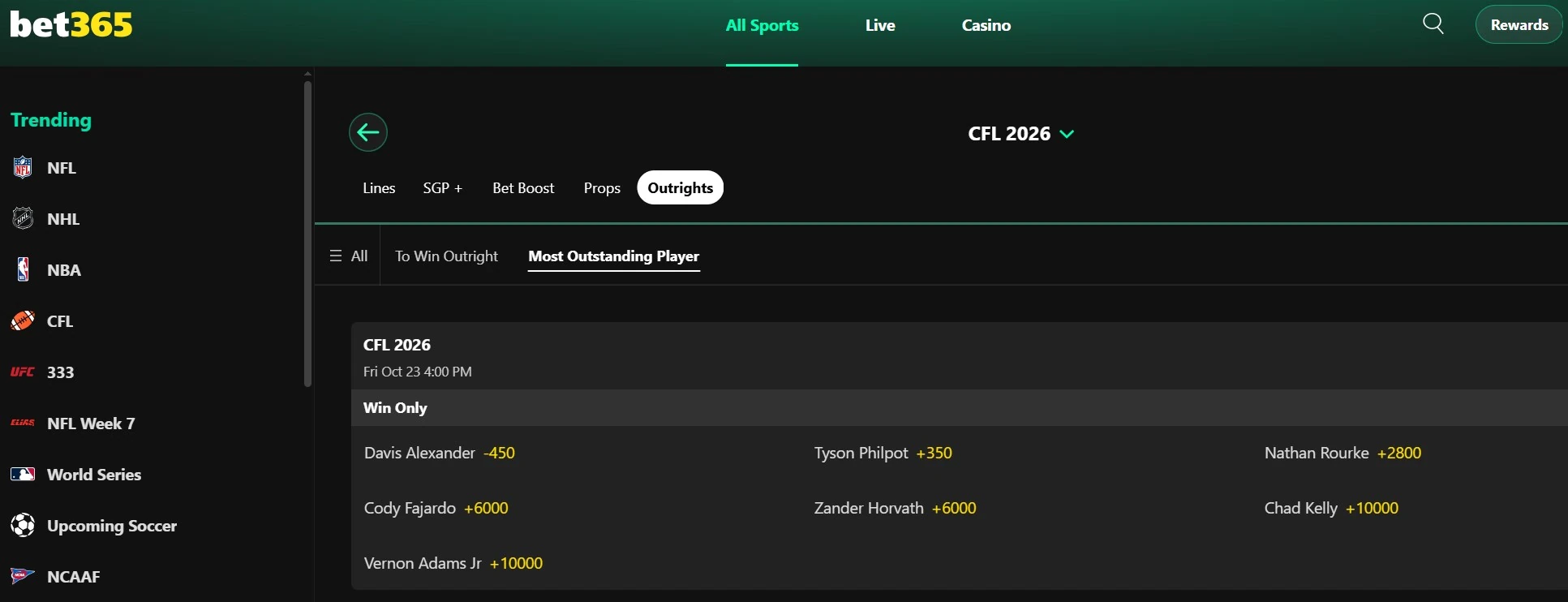Select Zander Horvath at +6000
1568x602 pixels.
pos(896,508)
